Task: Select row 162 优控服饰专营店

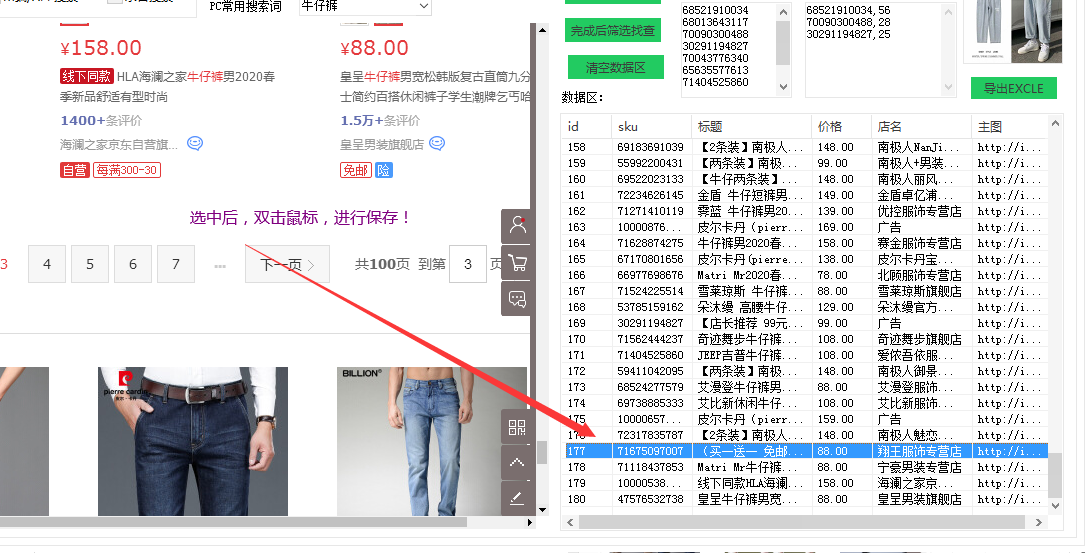Action: [805, 211]
